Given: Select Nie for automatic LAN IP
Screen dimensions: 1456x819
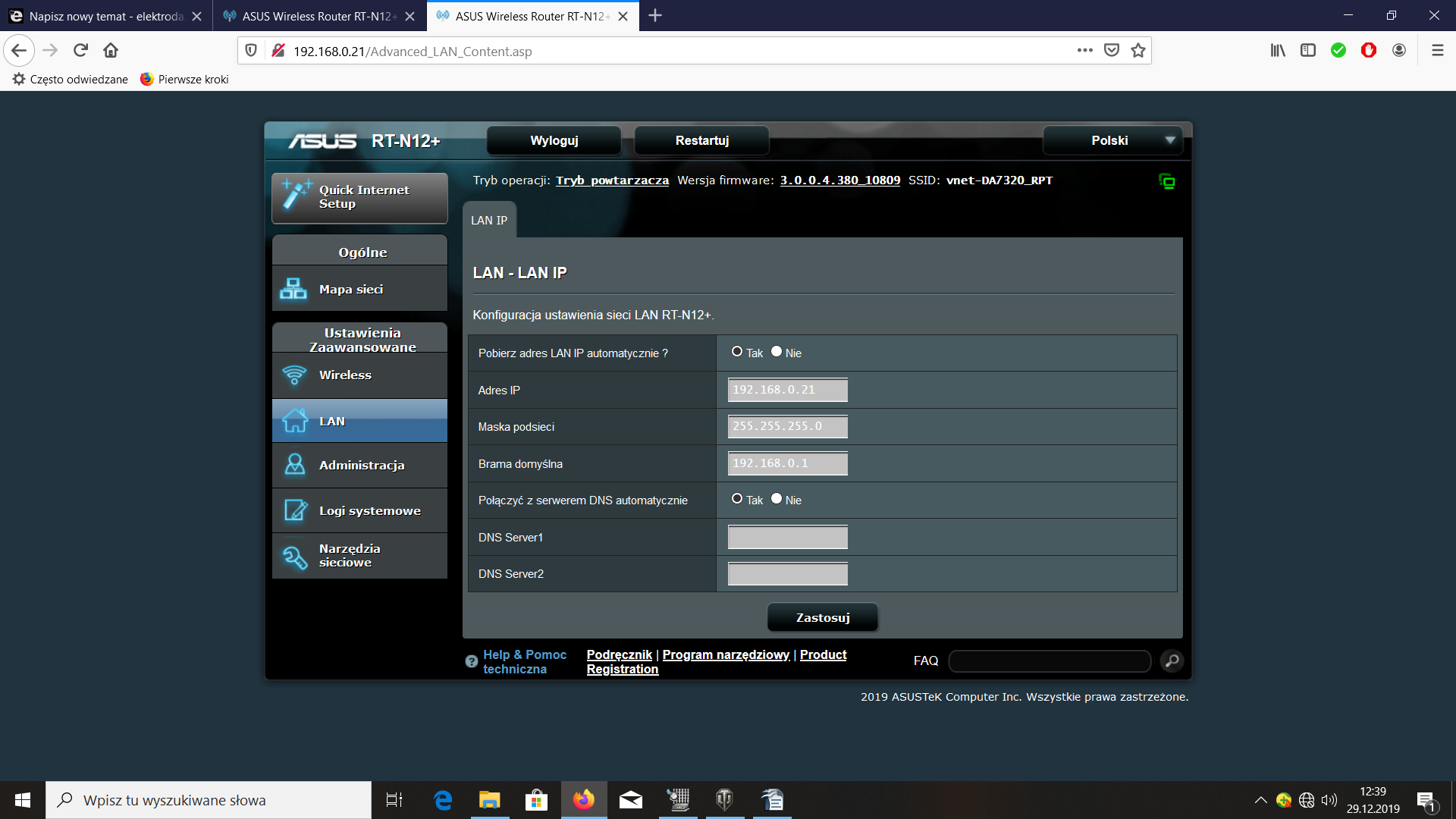Looking at the screenshot, I should coord(776,351).
